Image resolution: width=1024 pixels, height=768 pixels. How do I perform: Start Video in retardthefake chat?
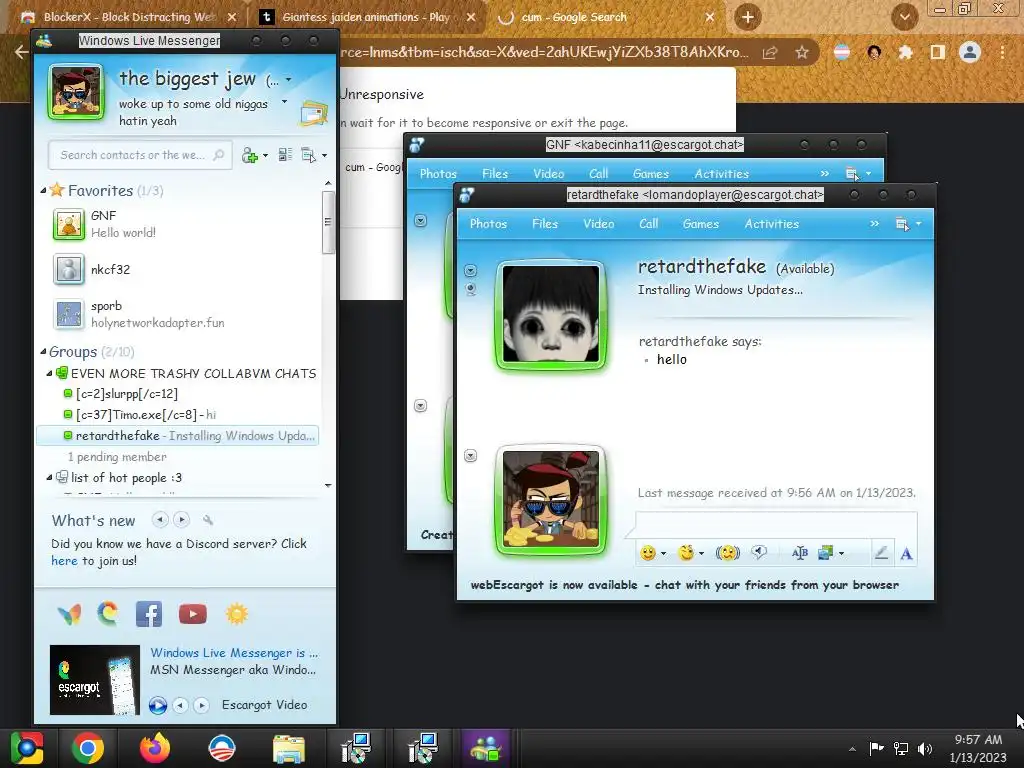(x=598, y=224)
